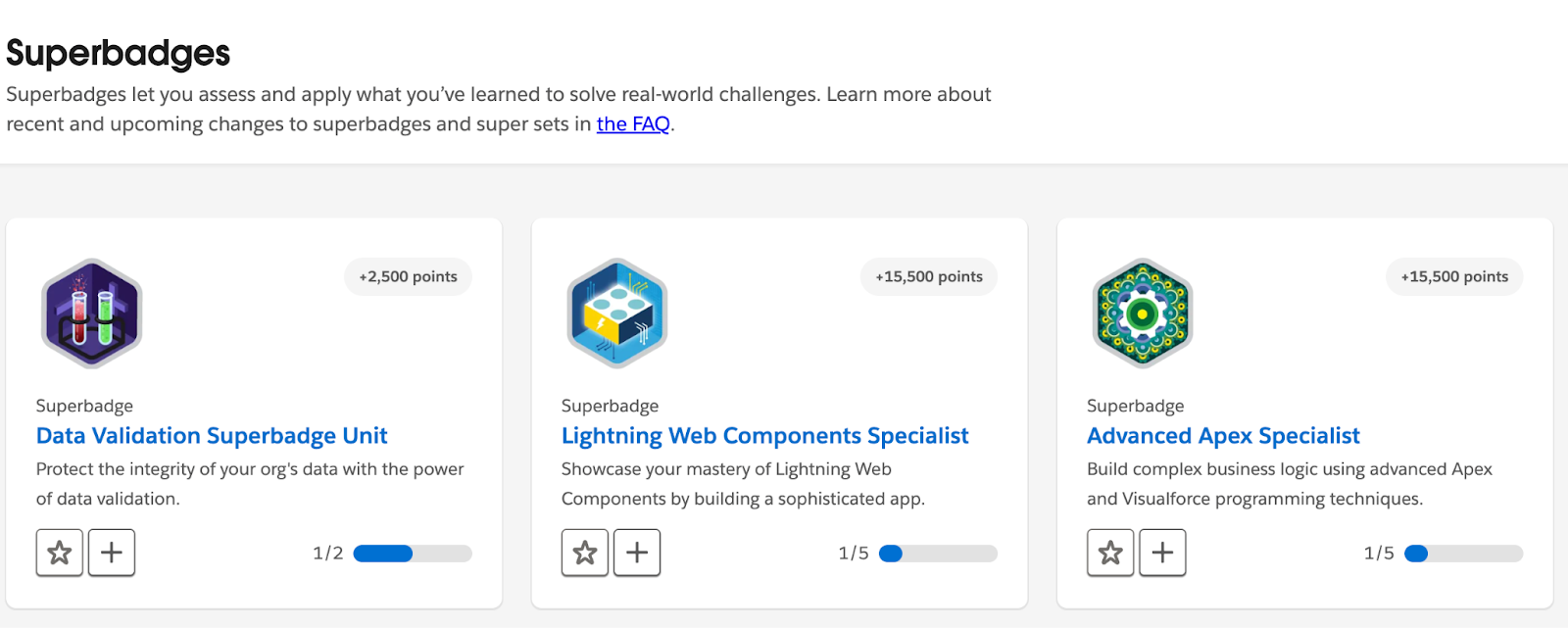Click the 1/2 progress bar on Data Validation
Image resolution: width=1568 pixels, height=628 pixels.
(x=411, y=553)
